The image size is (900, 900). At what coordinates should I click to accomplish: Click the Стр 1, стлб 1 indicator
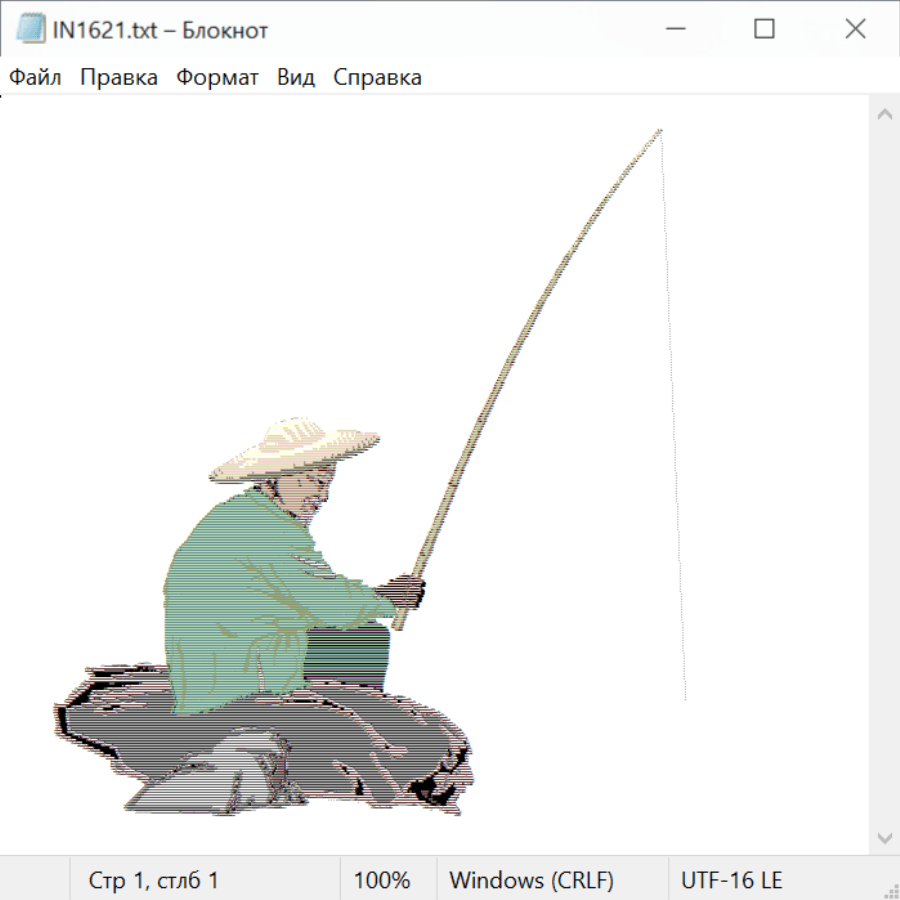[x=154, y=880]
